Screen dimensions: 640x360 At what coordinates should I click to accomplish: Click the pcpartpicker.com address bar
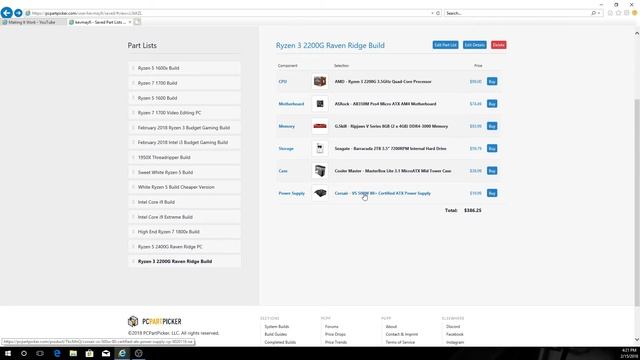[x=229, y=13]
